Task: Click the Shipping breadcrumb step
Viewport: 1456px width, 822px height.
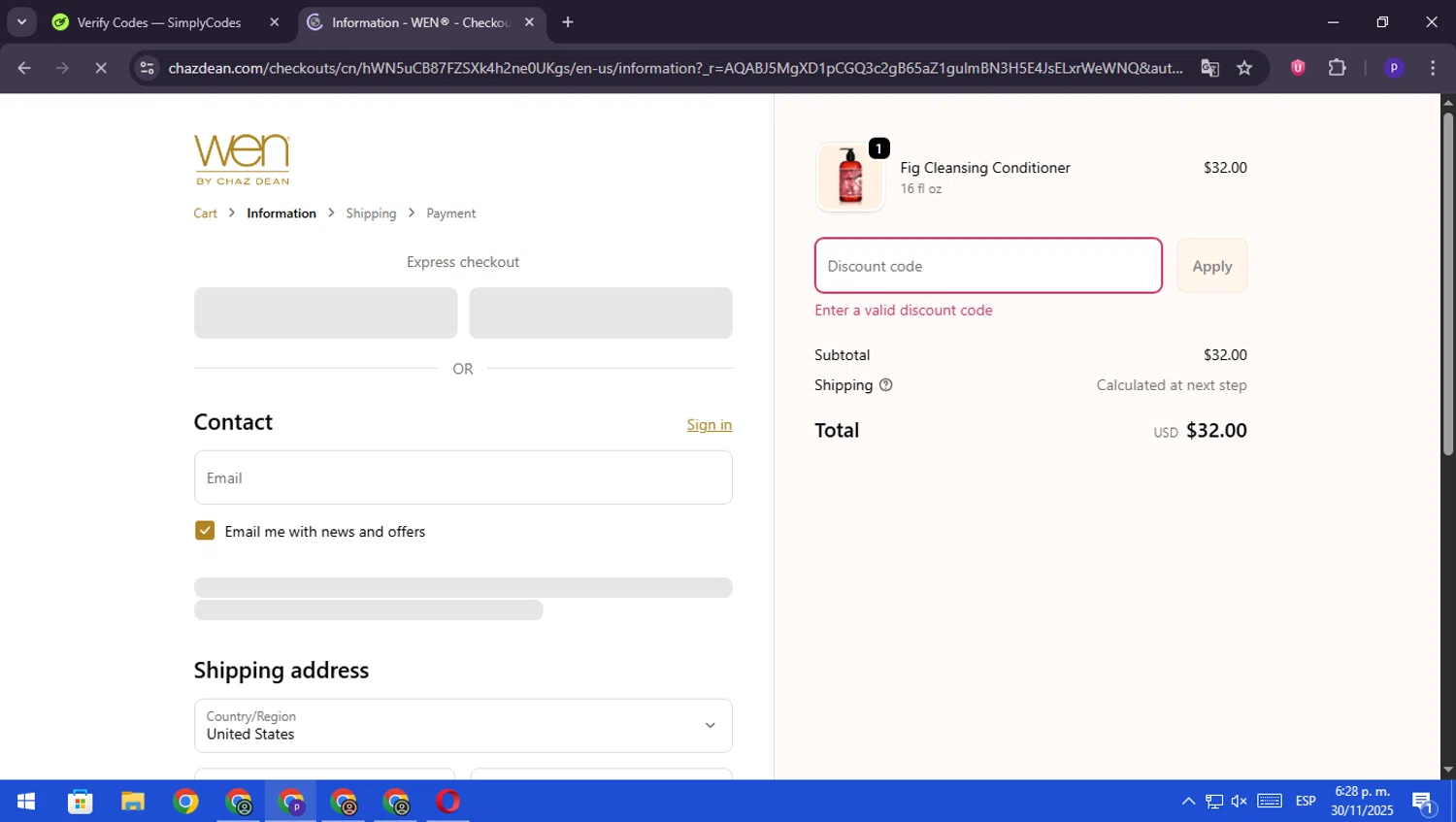Action: pyautogui.click(x=371, y=214)
